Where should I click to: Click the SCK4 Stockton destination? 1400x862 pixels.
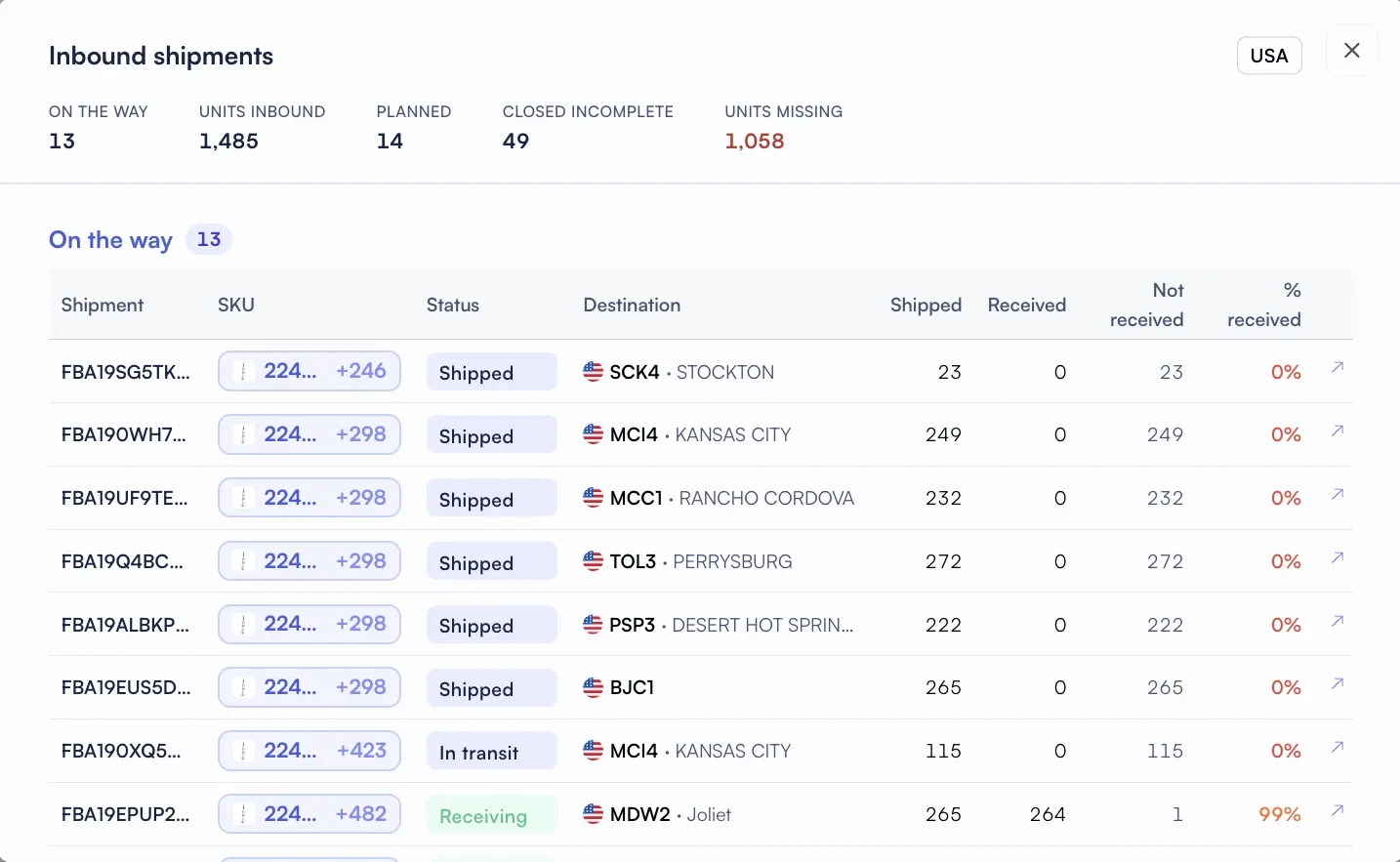tap(679, 372)
